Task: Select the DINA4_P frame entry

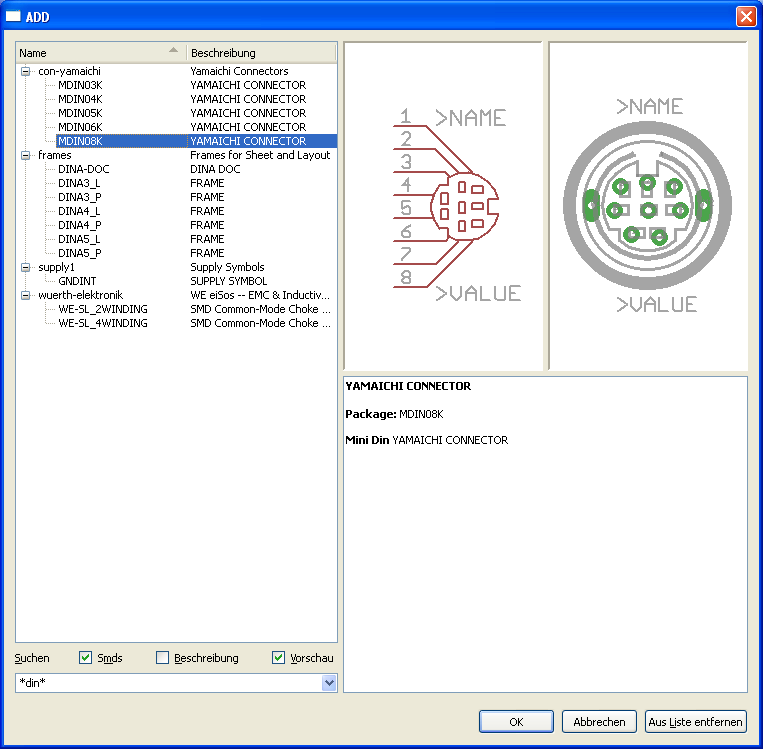Action: click(x=80, y=225)
